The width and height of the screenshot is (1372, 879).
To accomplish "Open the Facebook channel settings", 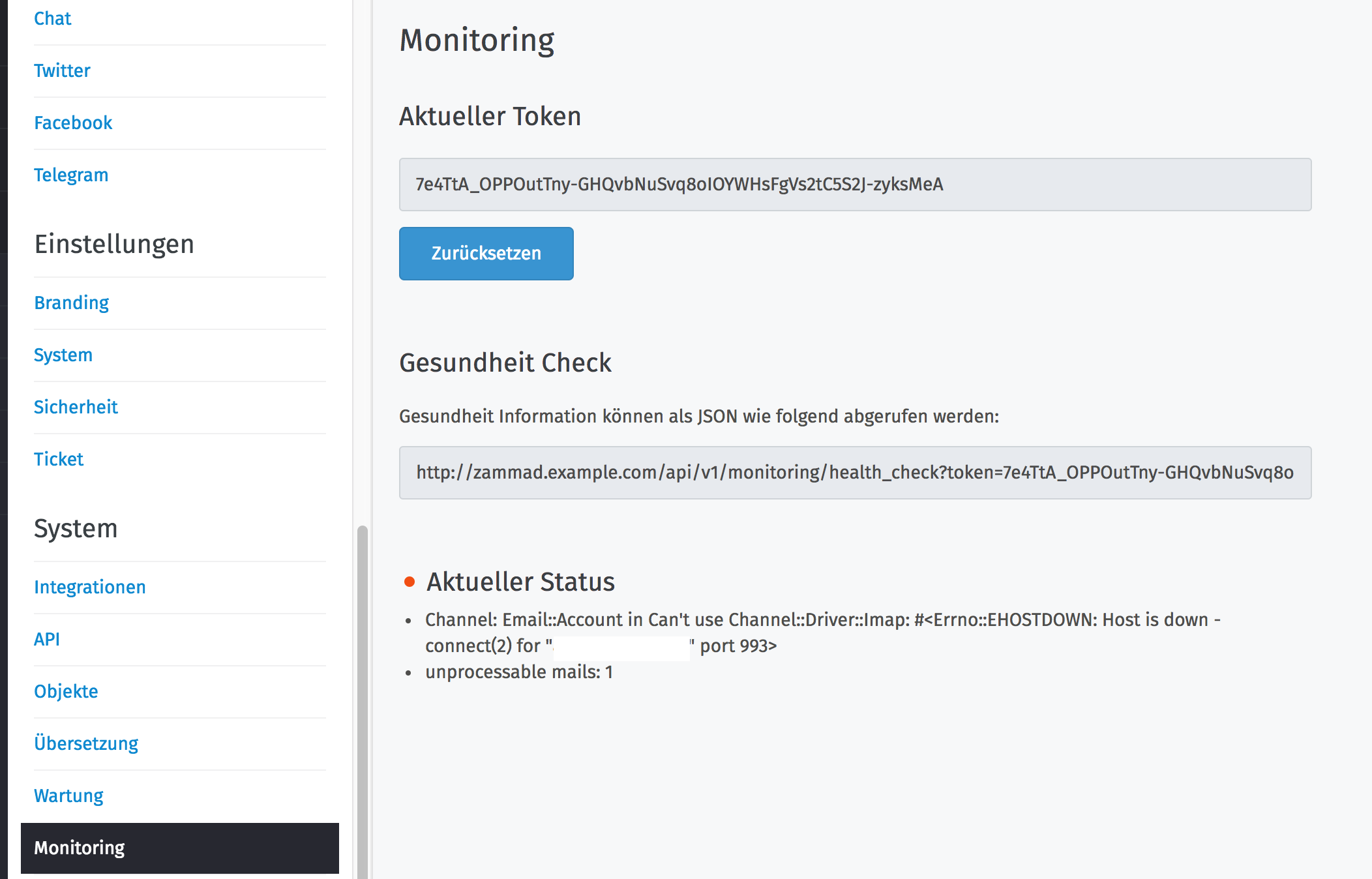I will pyautogui.click(x=73, y=123).
